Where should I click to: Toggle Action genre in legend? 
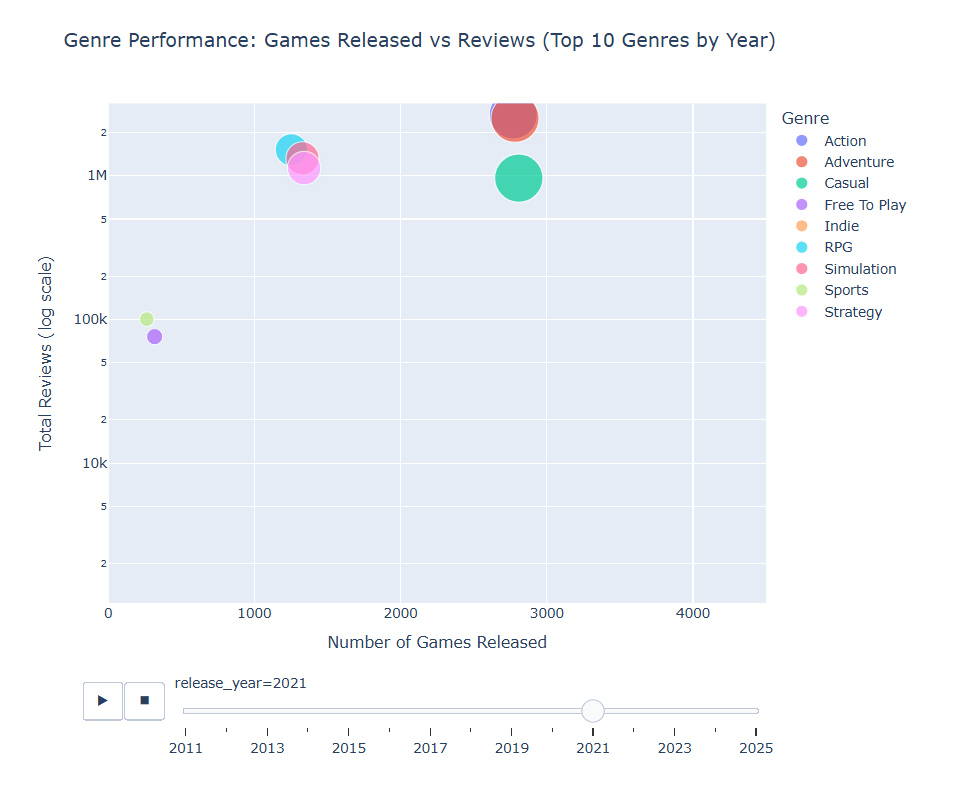(844, 141)
